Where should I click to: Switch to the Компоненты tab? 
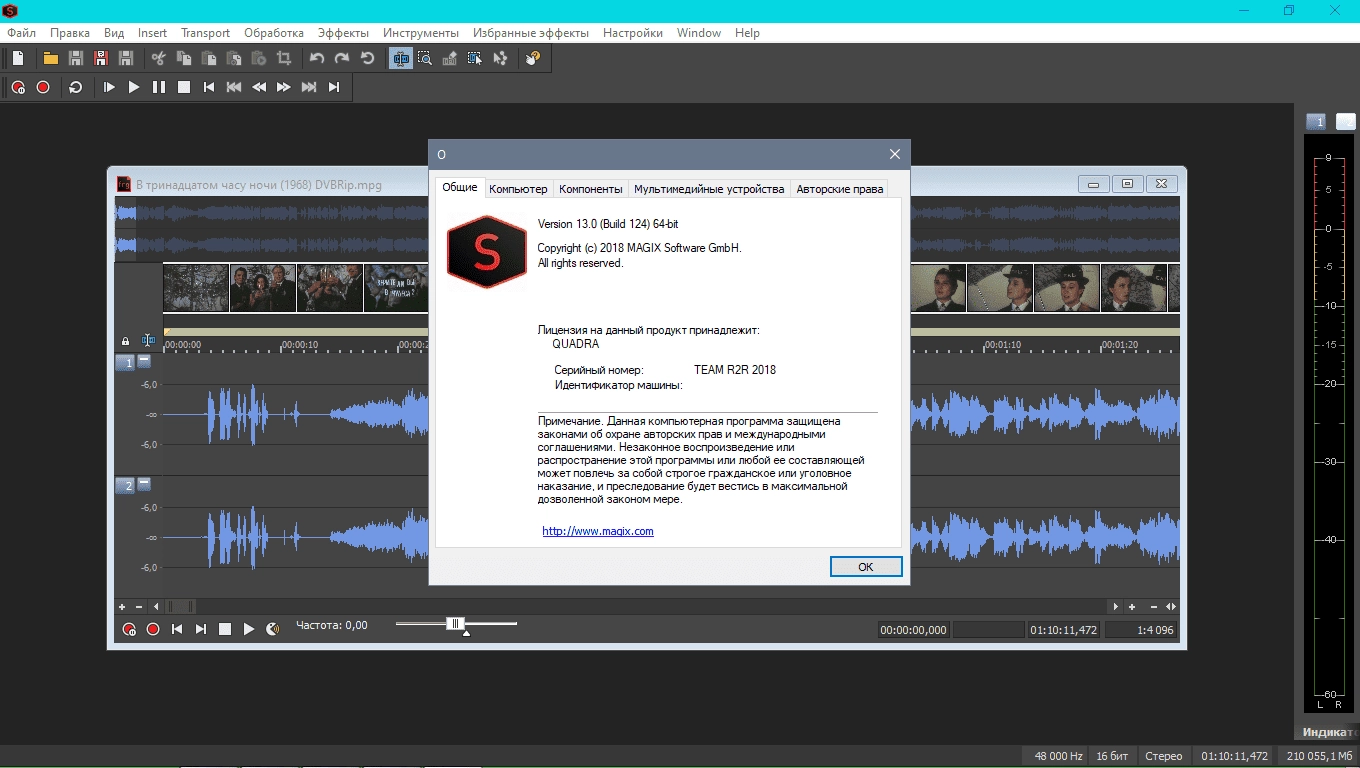coord(591,189)
